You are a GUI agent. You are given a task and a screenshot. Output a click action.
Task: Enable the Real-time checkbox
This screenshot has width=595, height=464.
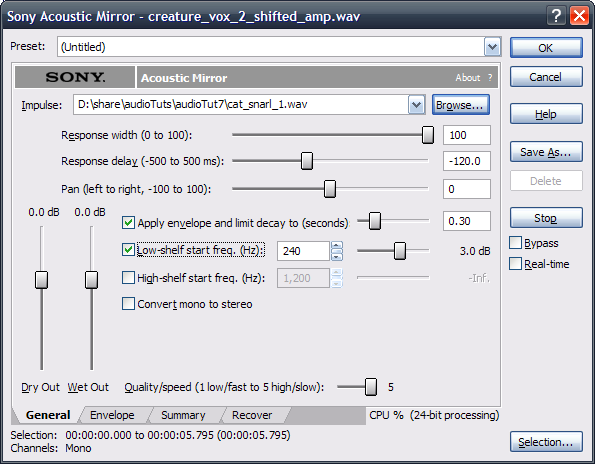click(515, 264)
